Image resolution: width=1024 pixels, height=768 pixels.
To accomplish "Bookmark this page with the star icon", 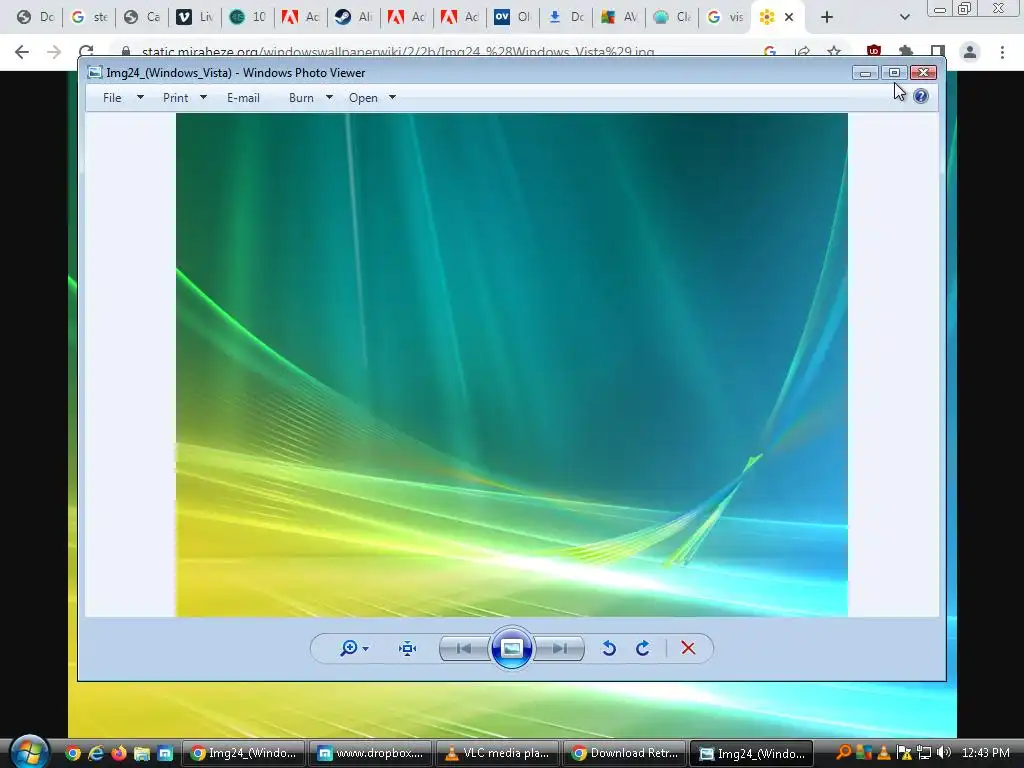I will pos(834,52).
